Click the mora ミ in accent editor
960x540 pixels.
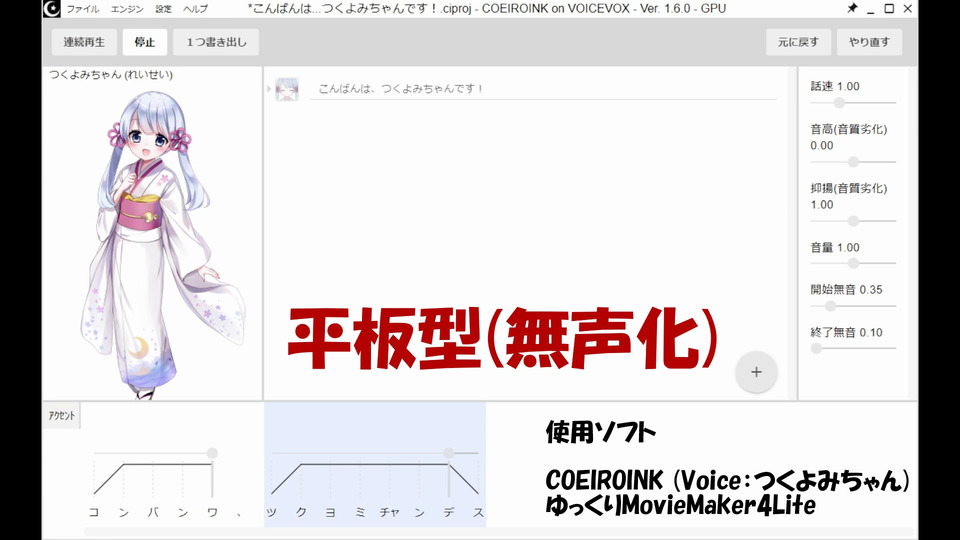coord(360,512)
